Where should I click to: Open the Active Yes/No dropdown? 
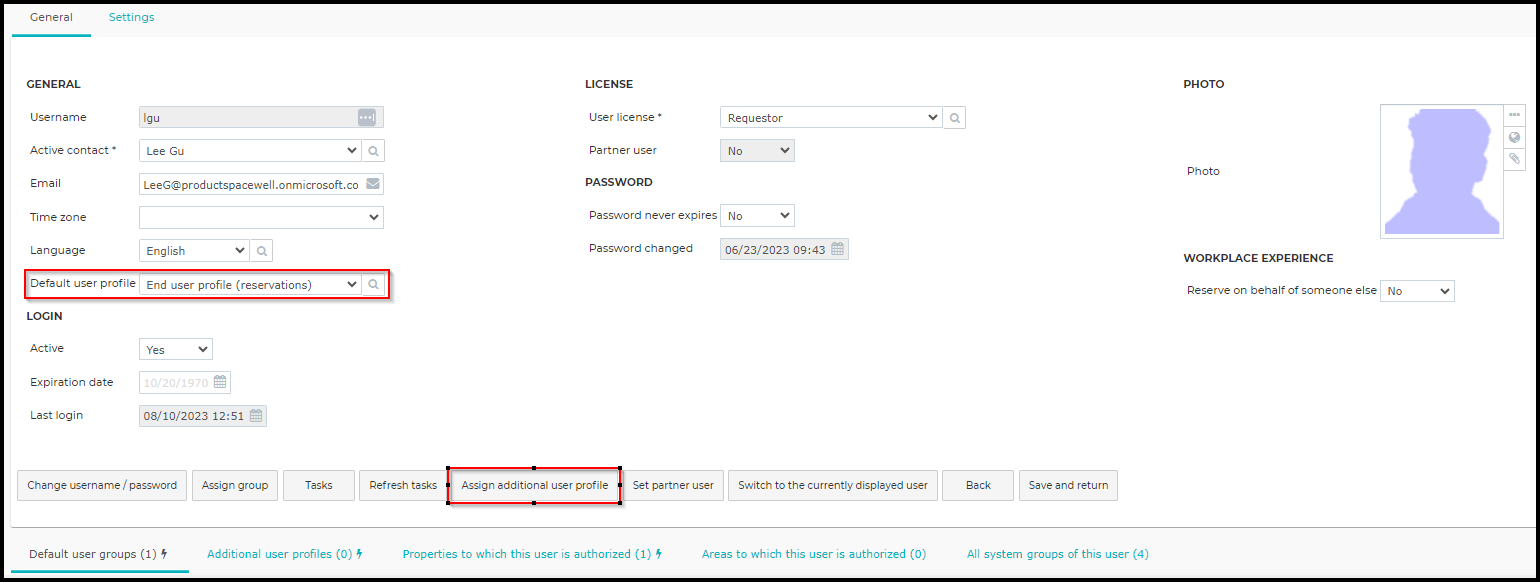(176, 350)
